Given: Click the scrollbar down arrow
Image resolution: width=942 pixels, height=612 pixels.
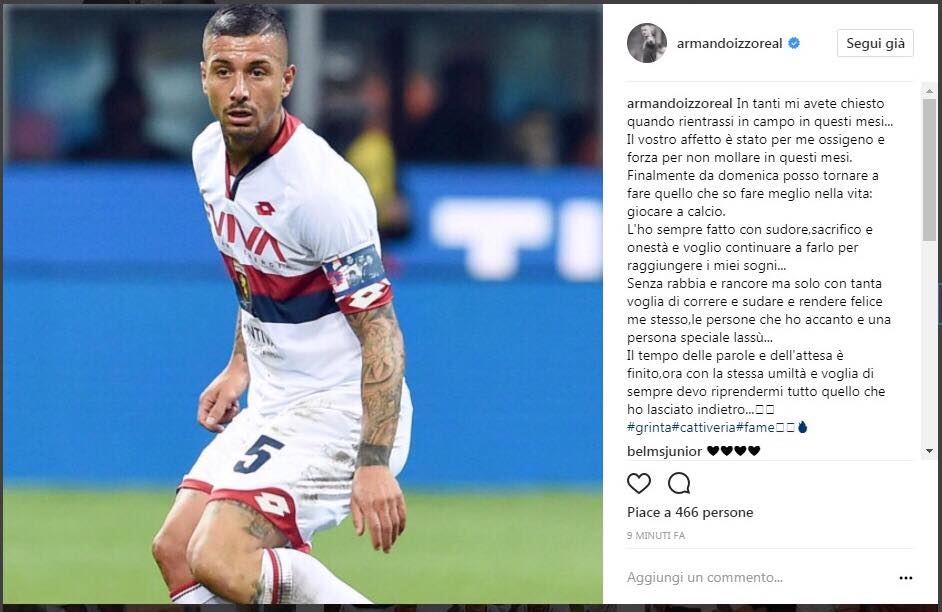Looking at the screenshot, I should pos(929,451).
